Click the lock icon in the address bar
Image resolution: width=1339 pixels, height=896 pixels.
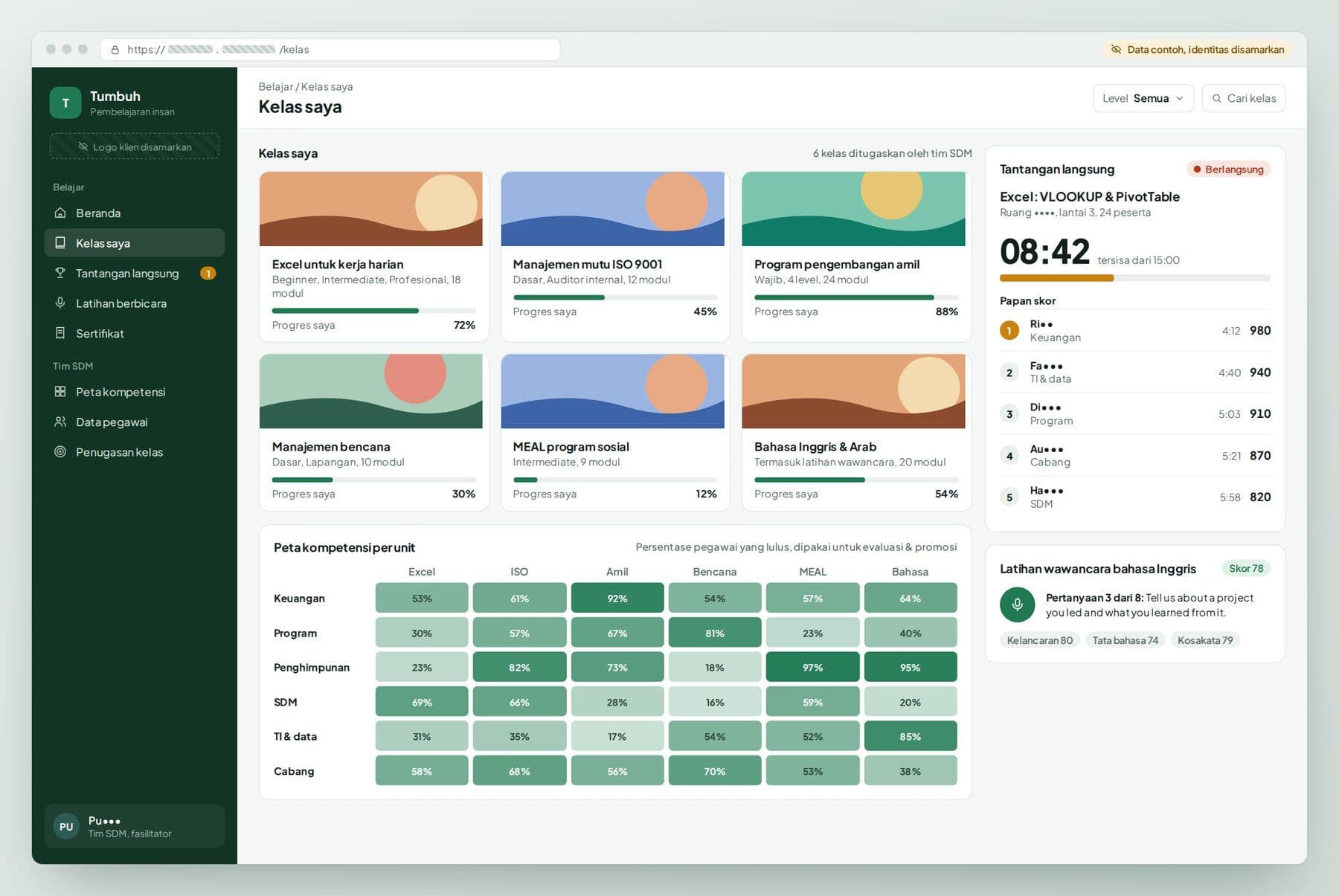115,50
